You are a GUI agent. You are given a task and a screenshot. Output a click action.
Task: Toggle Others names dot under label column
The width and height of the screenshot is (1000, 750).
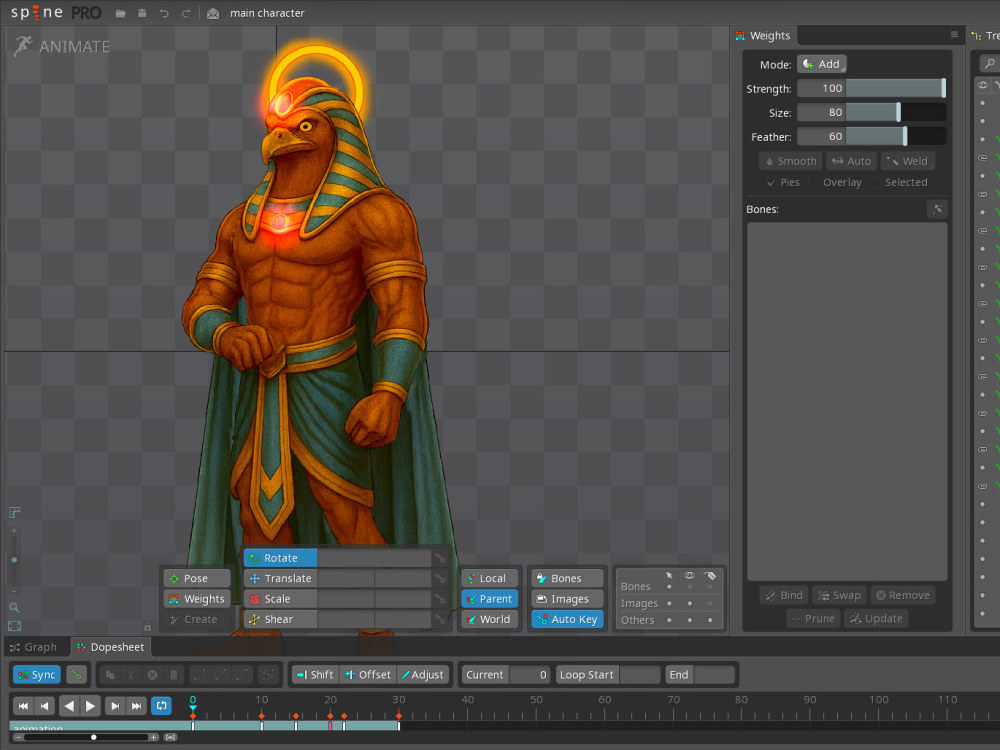click(x=710, y=619)
